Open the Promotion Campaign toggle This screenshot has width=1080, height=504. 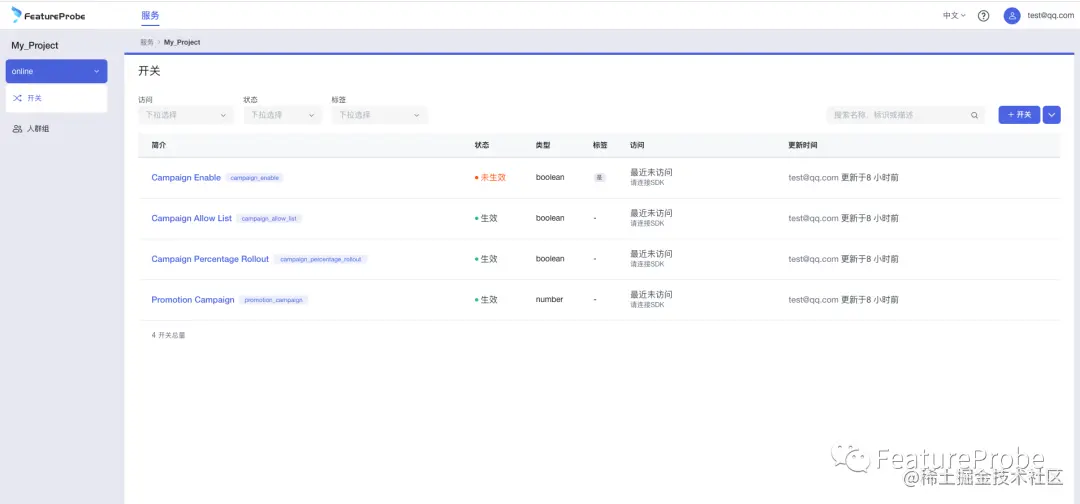[193, 300]
